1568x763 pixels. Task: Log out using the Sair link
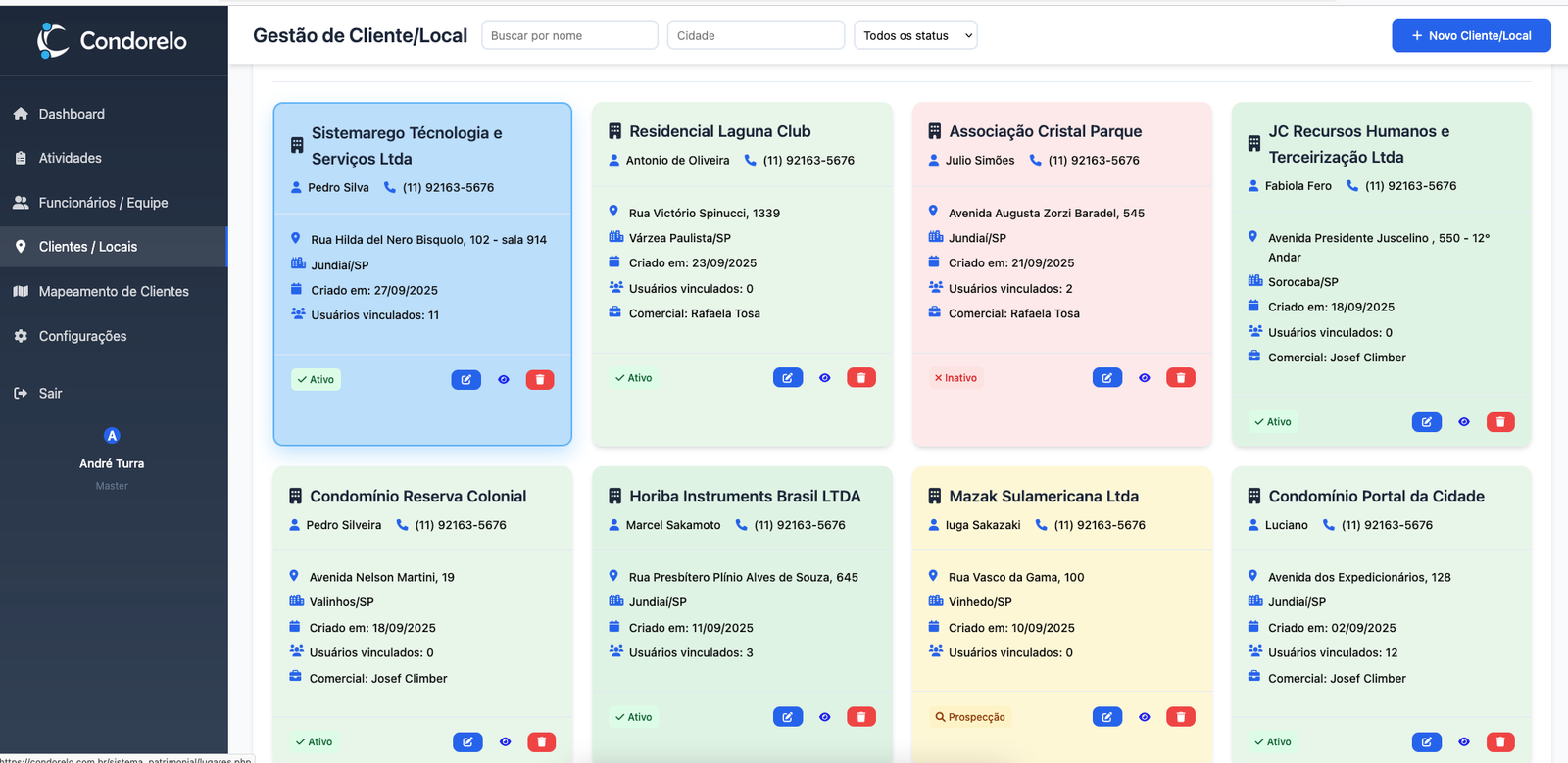click(x=50, y=394)
